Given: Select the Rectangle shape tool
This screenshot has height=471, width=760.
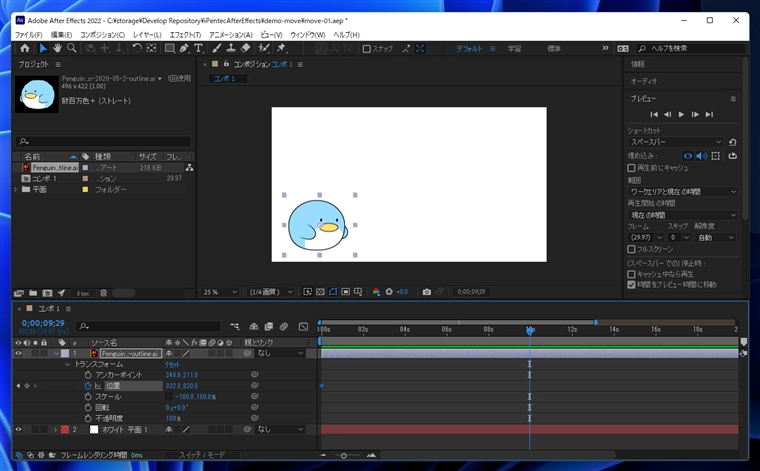Looking at the screenshot, I should tap(170, 48).
